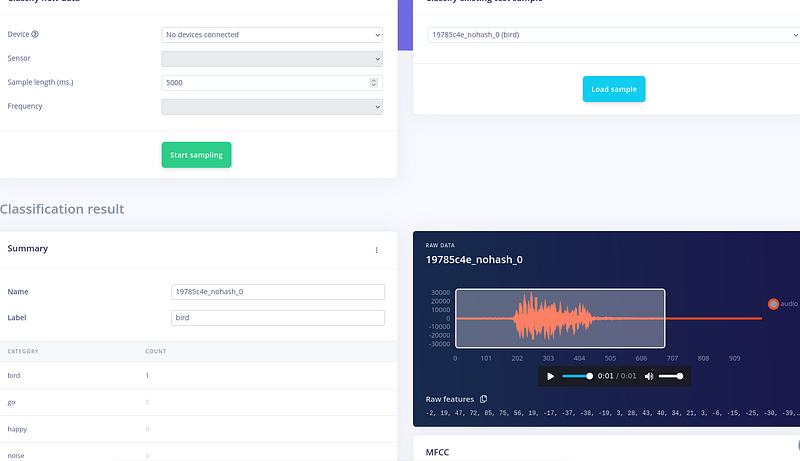Open the test sample dropdown 19785c4e_nohash_0 (bird)

[x=613, y=35]
